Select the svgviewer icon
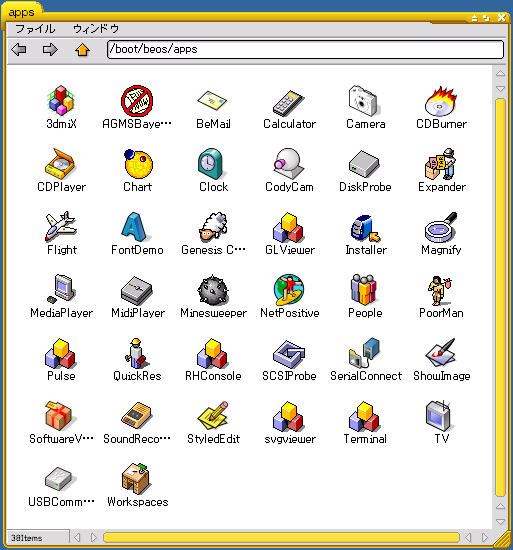The height and width of the screenshot is (550, 513). pyautogui.click(x=288, y=416)
